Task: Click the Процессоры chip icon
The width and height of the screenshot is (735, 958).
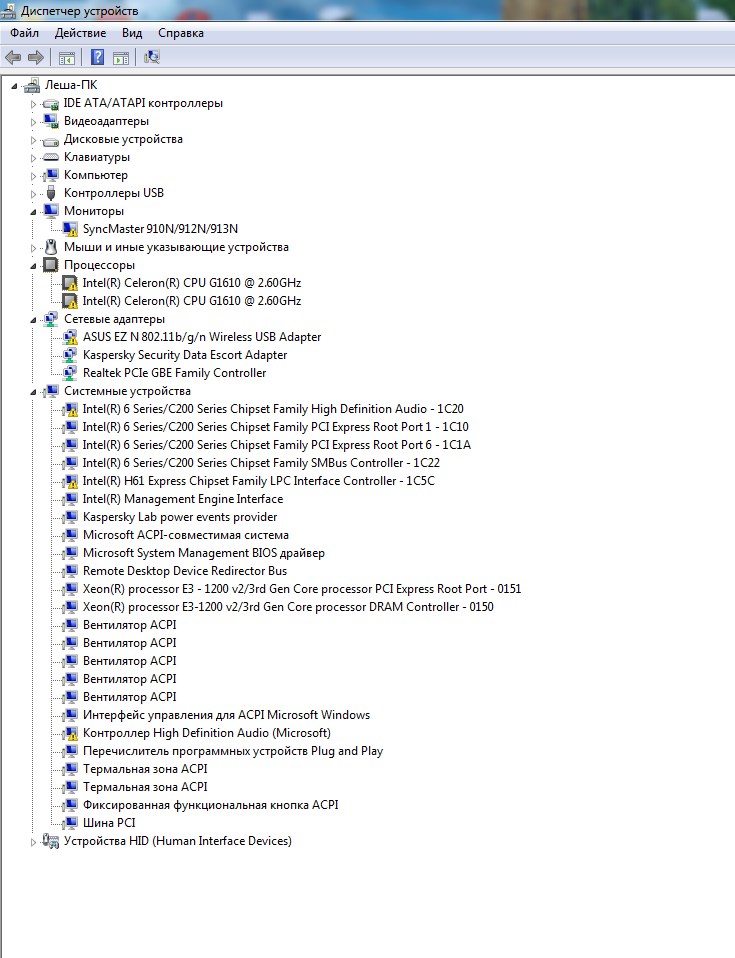Action: [x=51, y=265]
